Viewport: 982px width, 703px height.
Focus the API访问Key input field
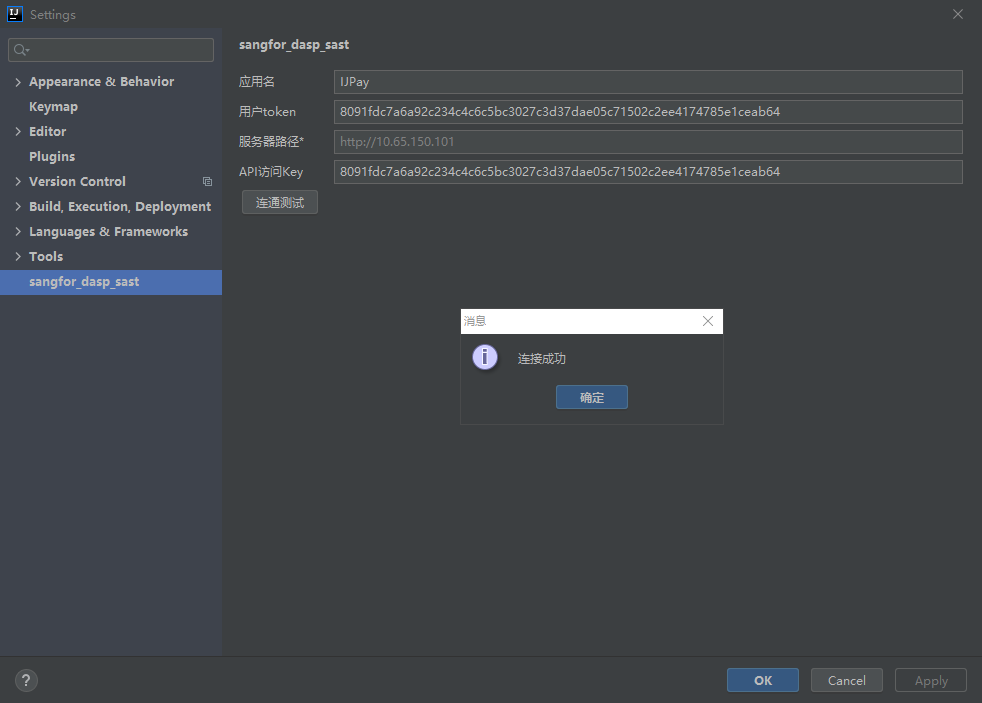647,172
